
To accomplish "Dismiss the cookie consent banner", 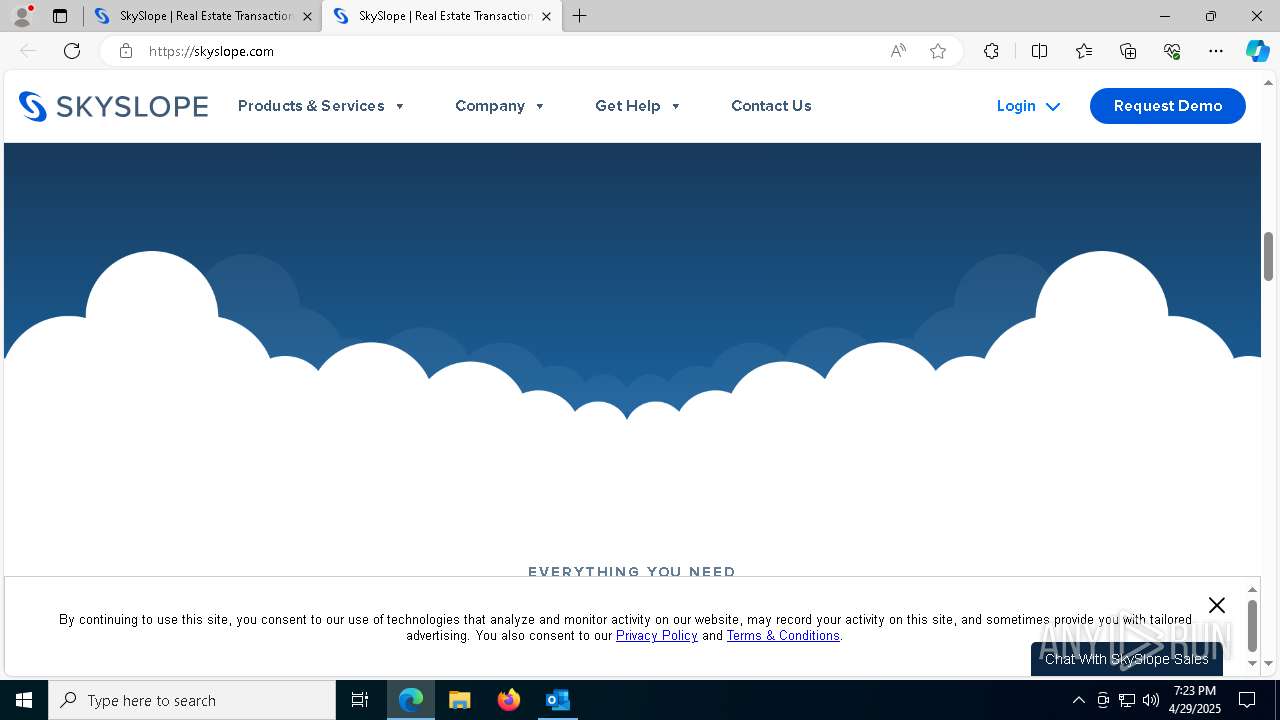I will point(1216,605).
